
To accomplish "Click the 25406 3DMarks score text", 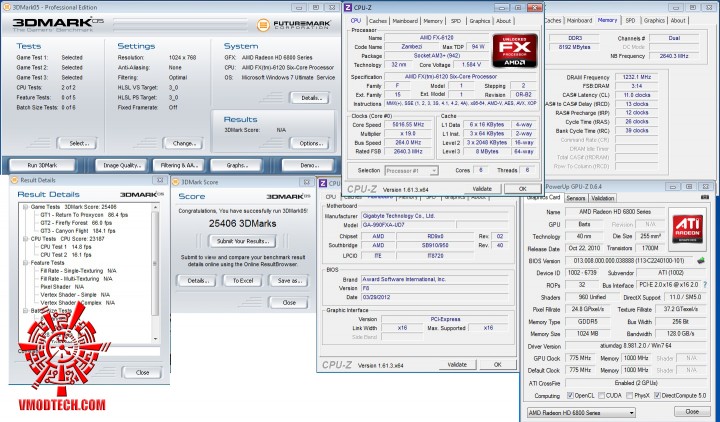I will click(x=242, y=224).
